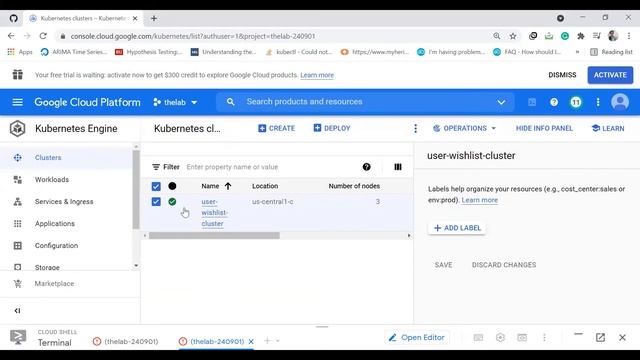The image size is (640, 360).
Task: Dismiss the free trial banner
Action: click(x=562, y=75)
